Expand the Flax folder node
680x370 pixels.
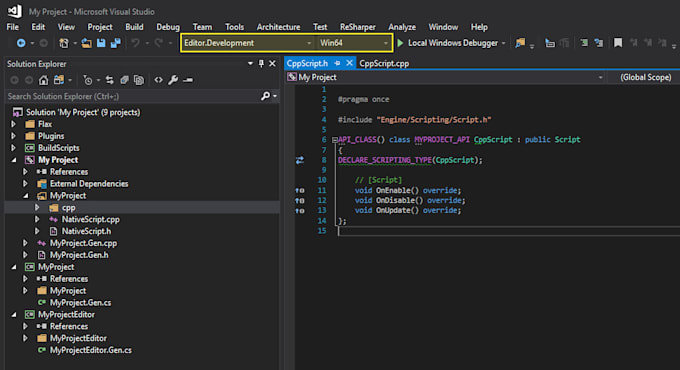[x=14, y=124]
